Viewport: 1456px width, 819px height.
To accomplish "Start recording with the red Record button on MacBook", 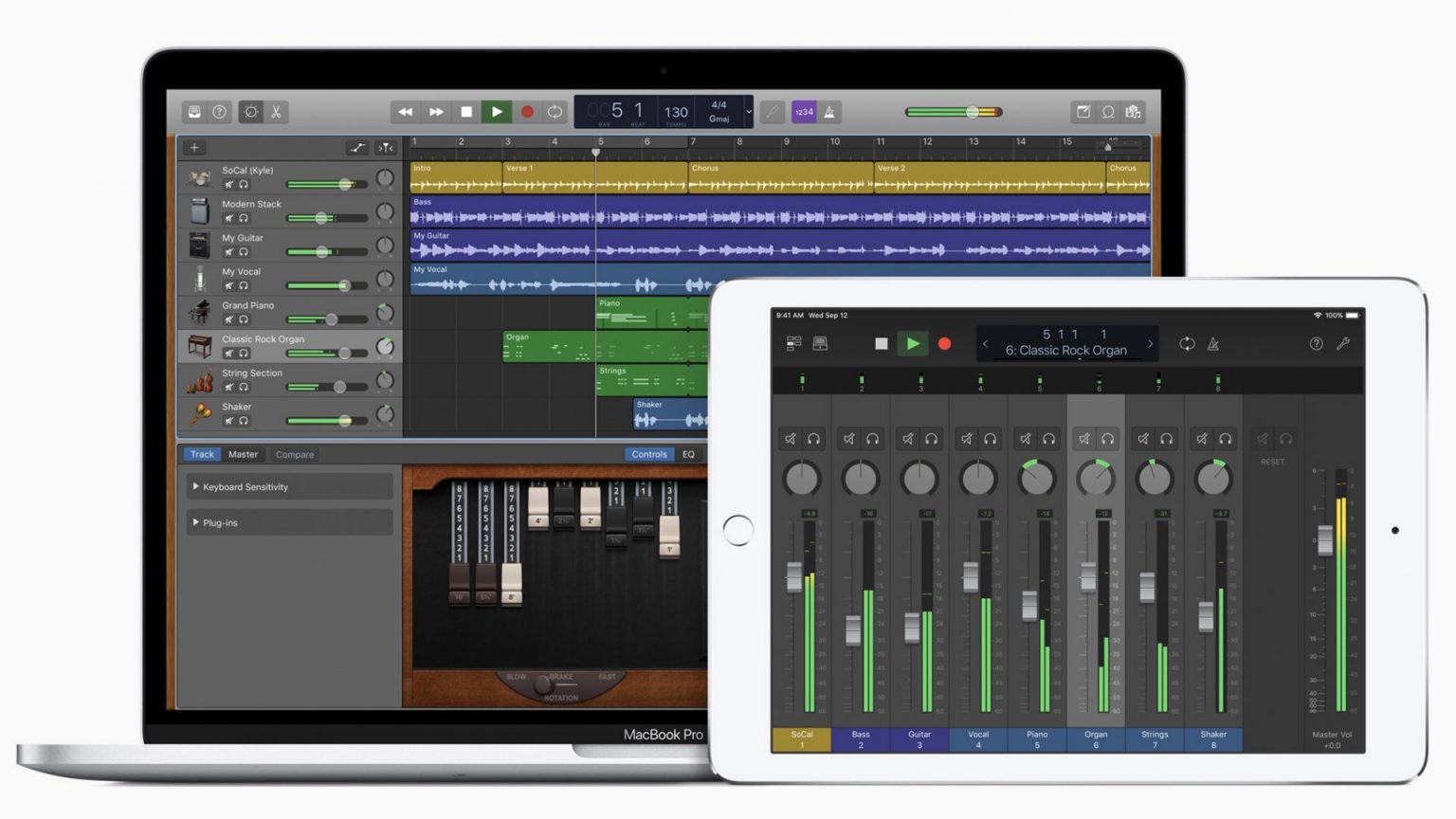I will (x=527, y=112).
